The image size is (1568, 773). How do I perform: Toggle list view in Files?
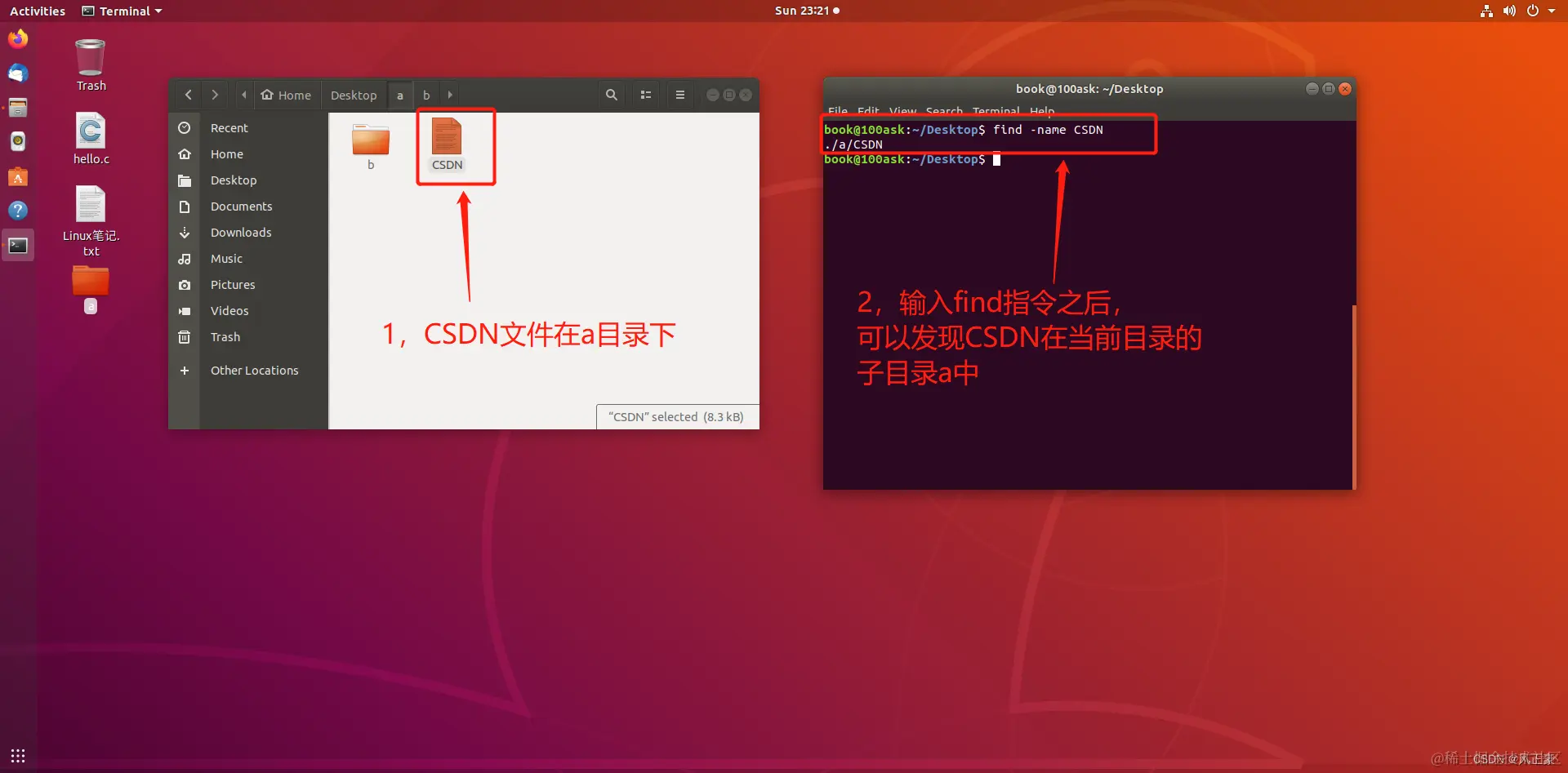tap(646, 95)
